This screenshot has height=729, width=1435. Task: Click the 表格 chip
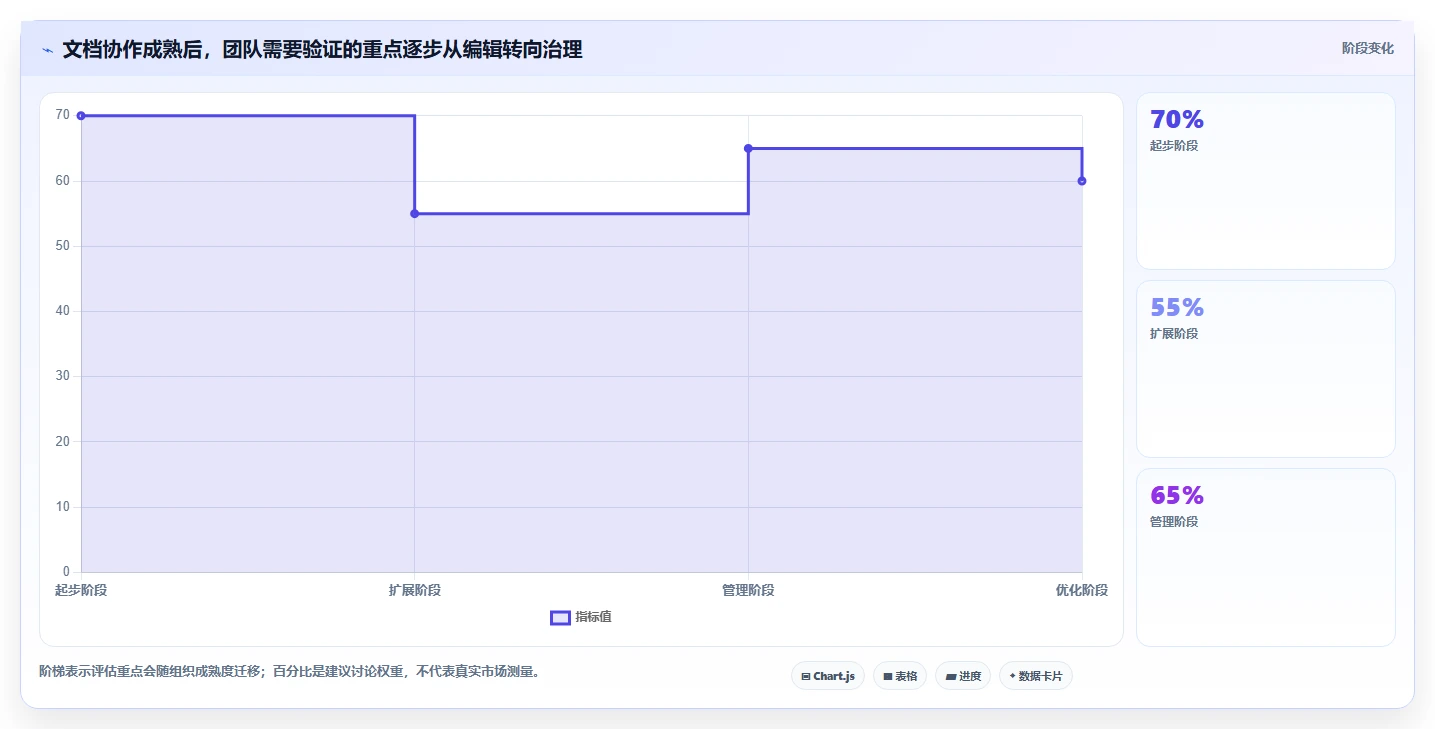[900, 676]
